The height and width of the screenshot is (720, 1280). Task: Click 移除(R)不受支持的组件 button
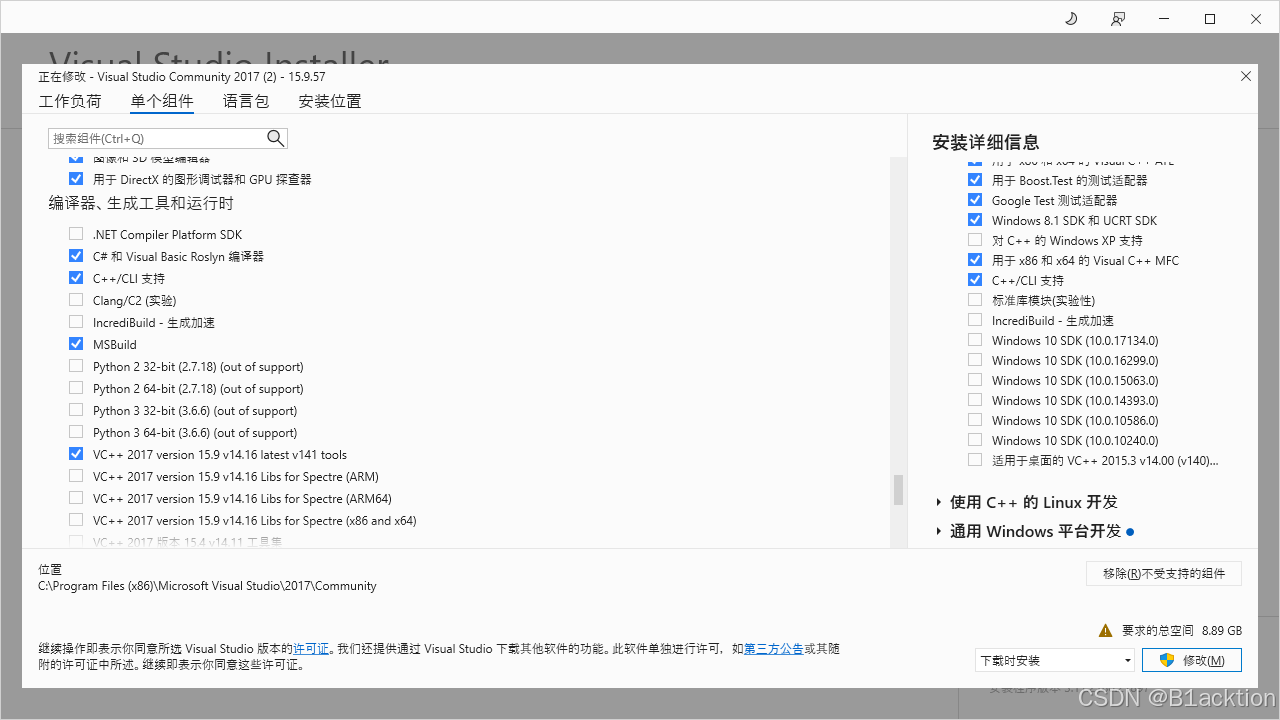point(1164,573)
